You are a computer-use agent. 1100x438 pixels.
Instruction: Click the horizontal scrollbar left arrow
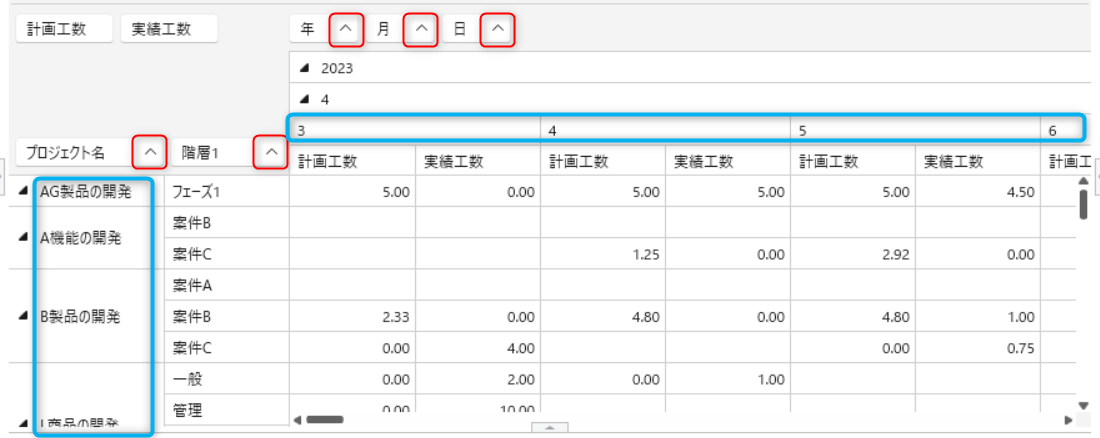point(297,420)
